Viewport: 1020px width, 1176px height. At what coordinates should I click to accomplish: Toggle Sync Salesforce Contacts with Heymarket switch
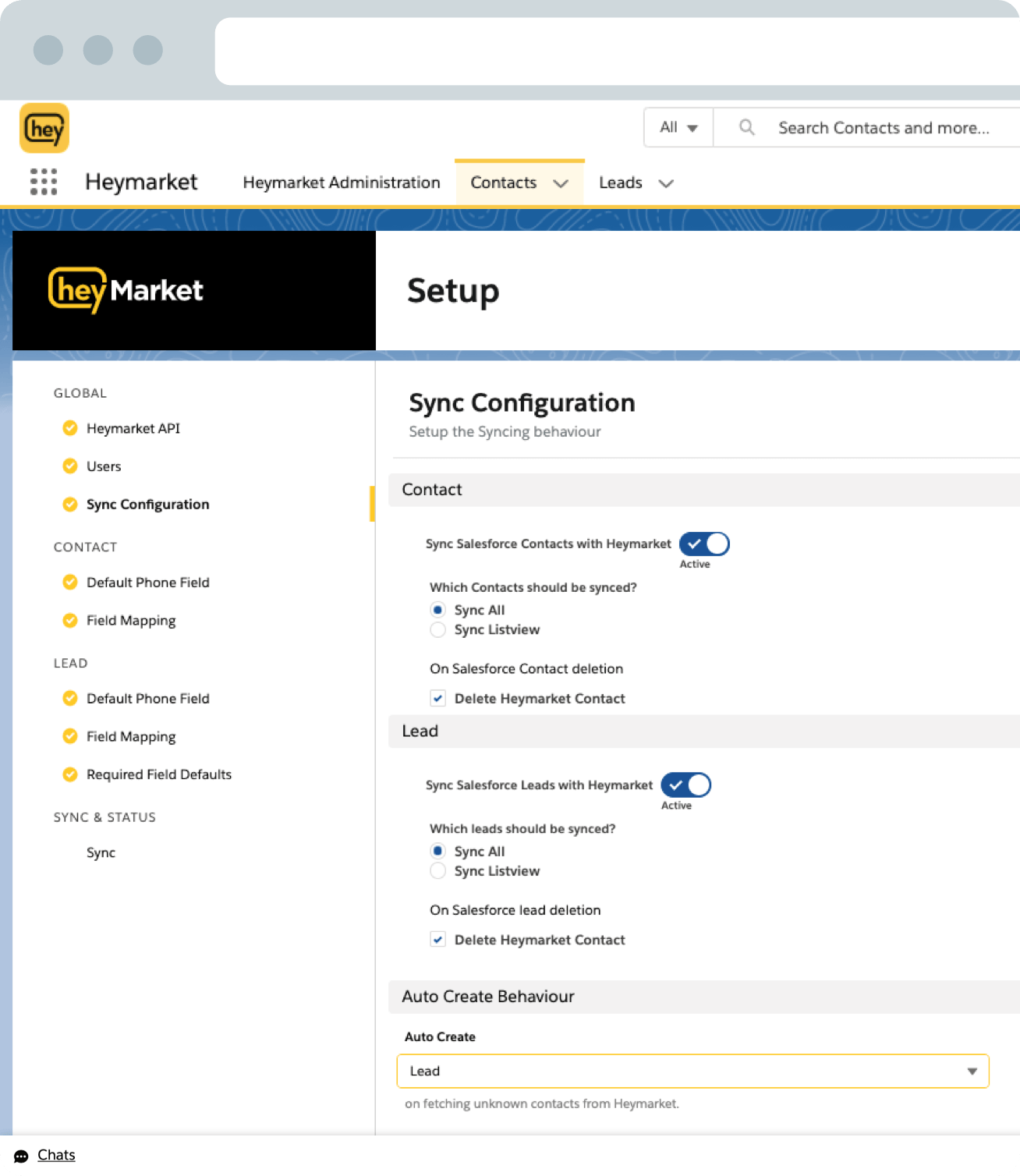[704, 544]
